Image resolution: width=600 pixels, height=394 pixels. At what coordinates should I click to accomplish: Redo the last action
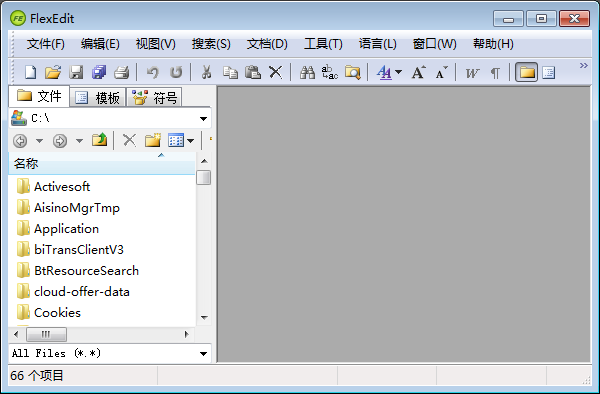[x=176, y=72]
